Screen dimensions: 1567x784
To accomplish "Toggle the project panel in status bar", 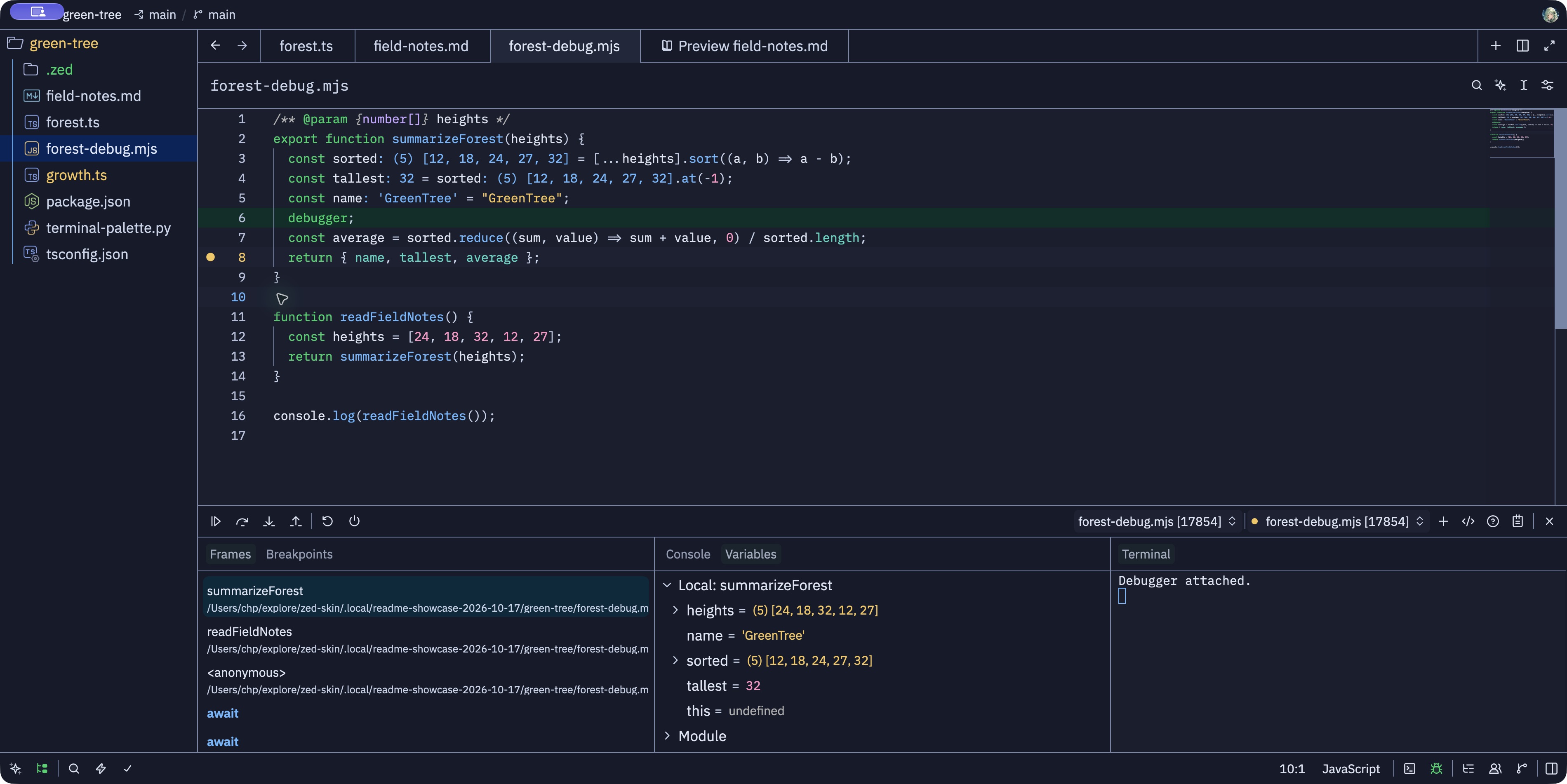I will [x=42, y=768].
